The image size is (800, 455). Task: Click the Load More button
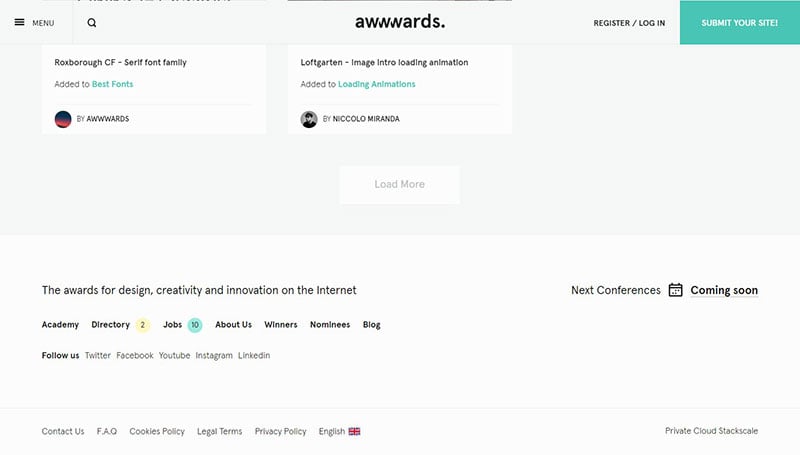399,185
